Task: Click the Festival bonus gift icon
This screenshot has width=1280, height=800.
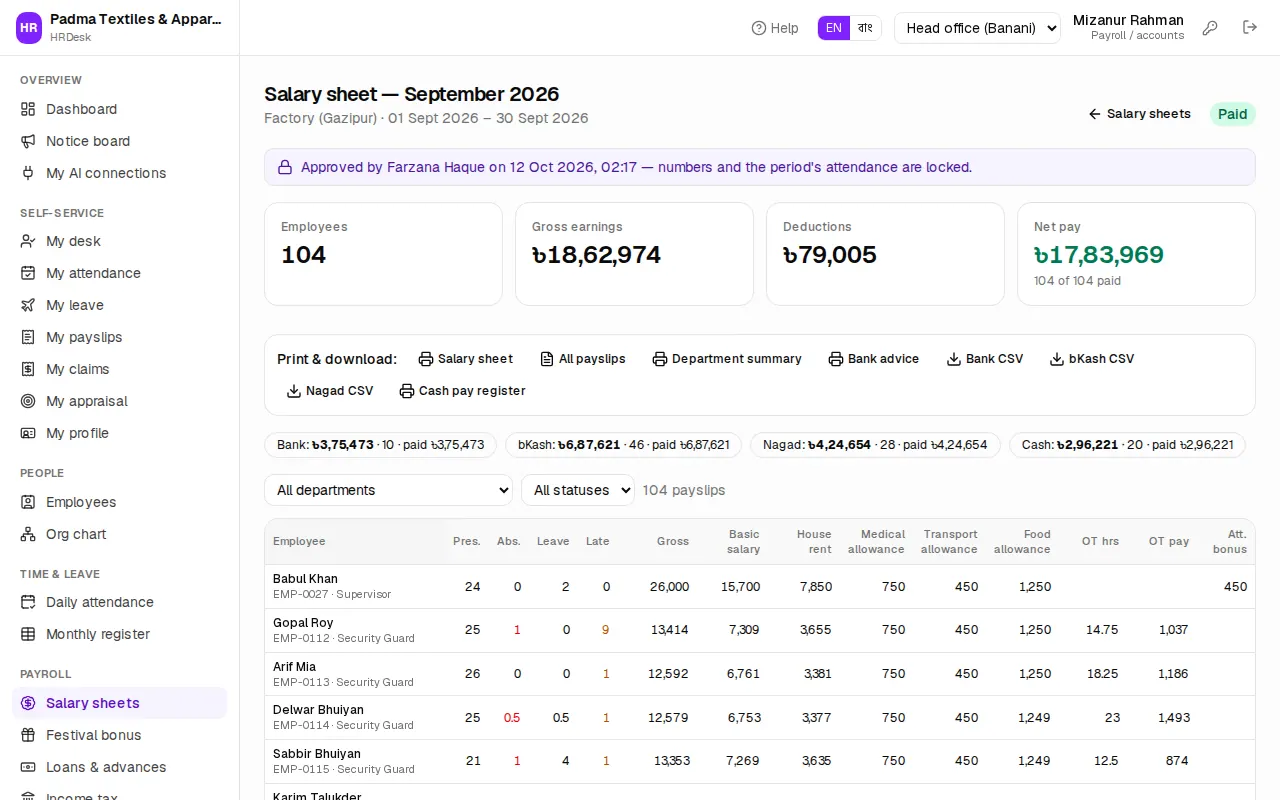Action: (x=28, y=735)
